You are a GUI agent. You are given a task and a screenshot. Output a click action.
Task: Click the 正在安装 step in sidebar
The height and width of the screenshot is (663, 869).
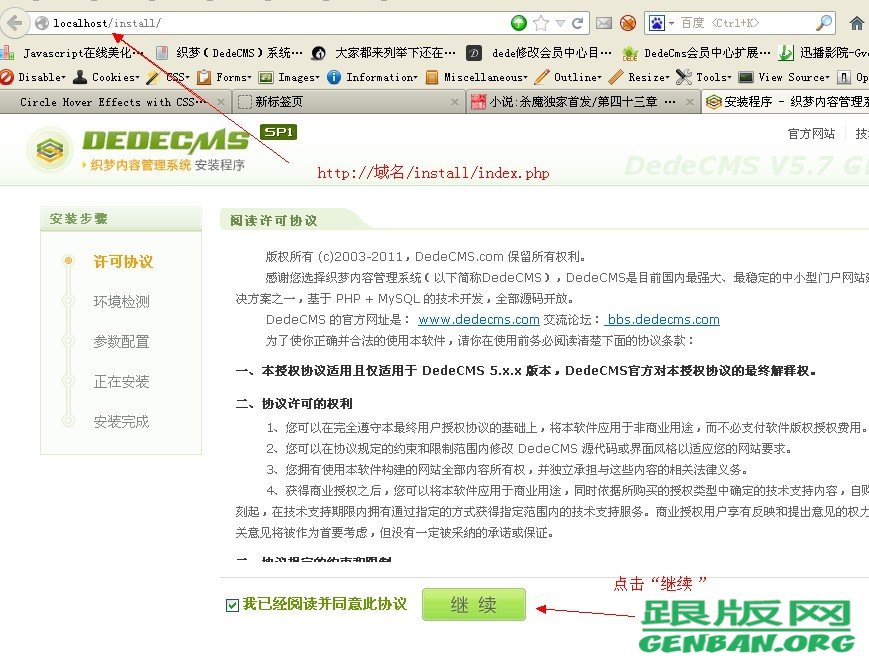tap(121, 381)
